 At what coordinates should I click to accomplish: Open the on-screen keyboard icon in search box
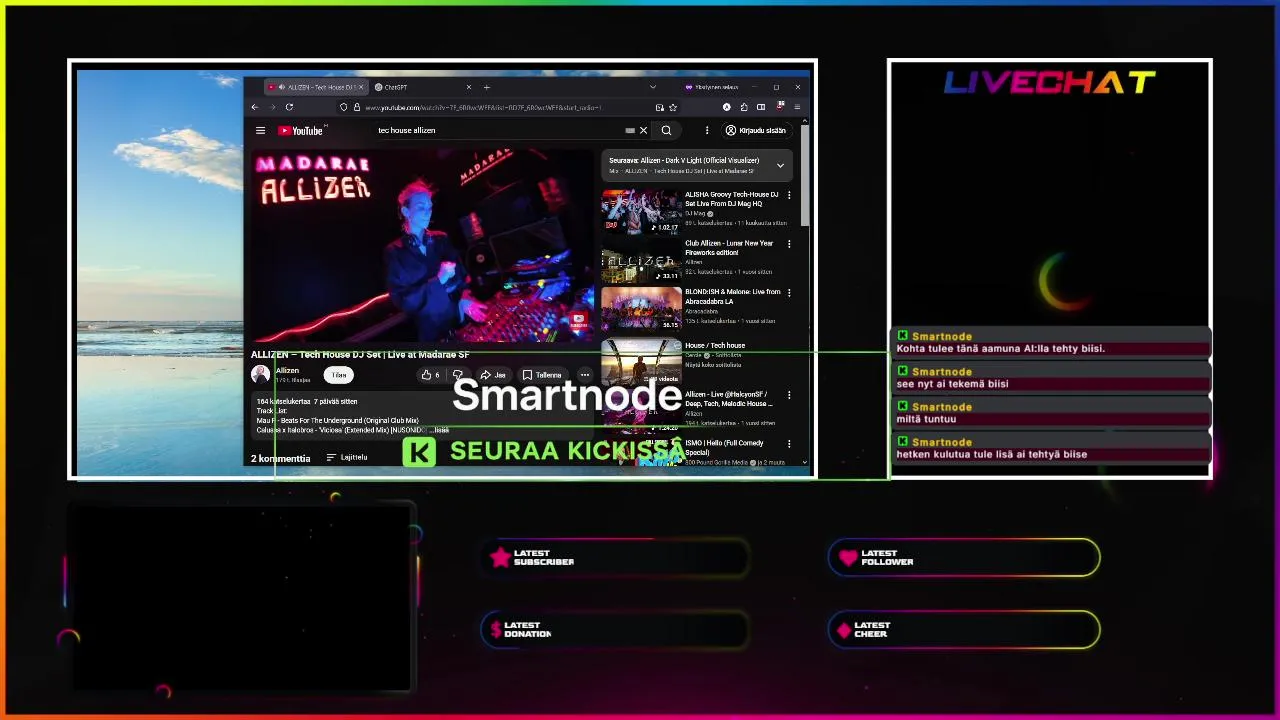630,130
